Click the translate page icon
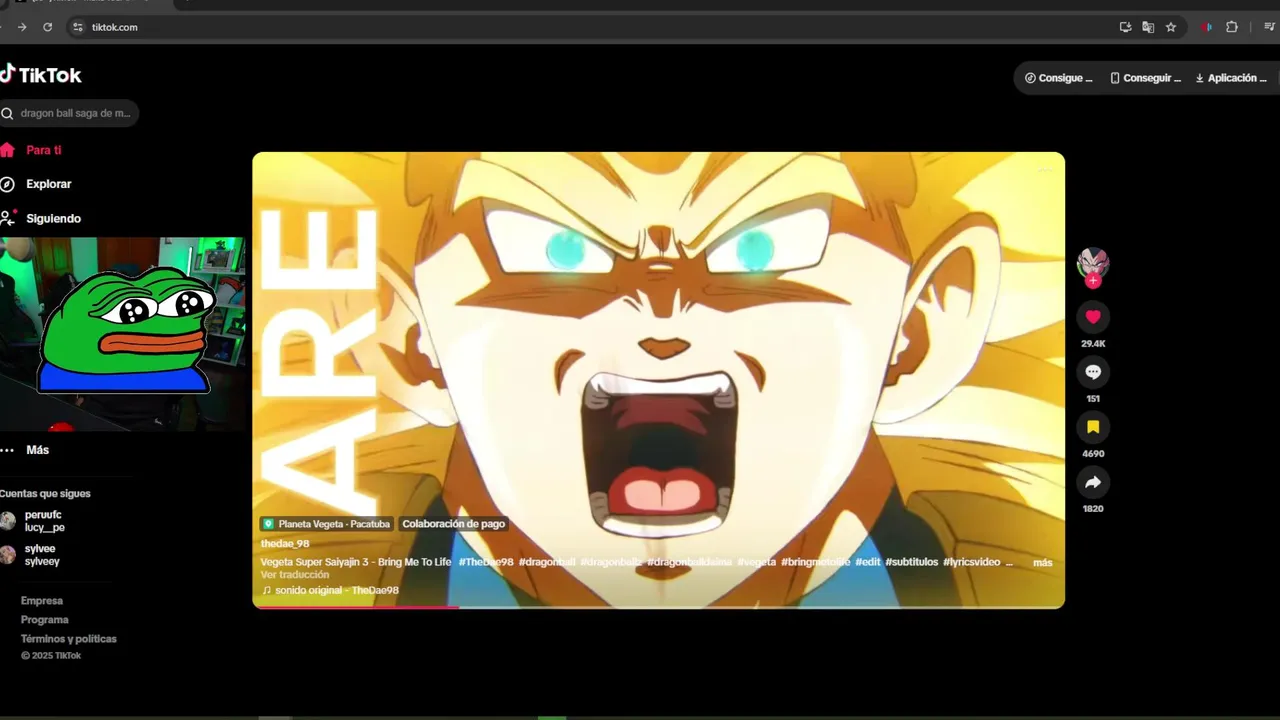1280x720 pixels. point(1148,27)
